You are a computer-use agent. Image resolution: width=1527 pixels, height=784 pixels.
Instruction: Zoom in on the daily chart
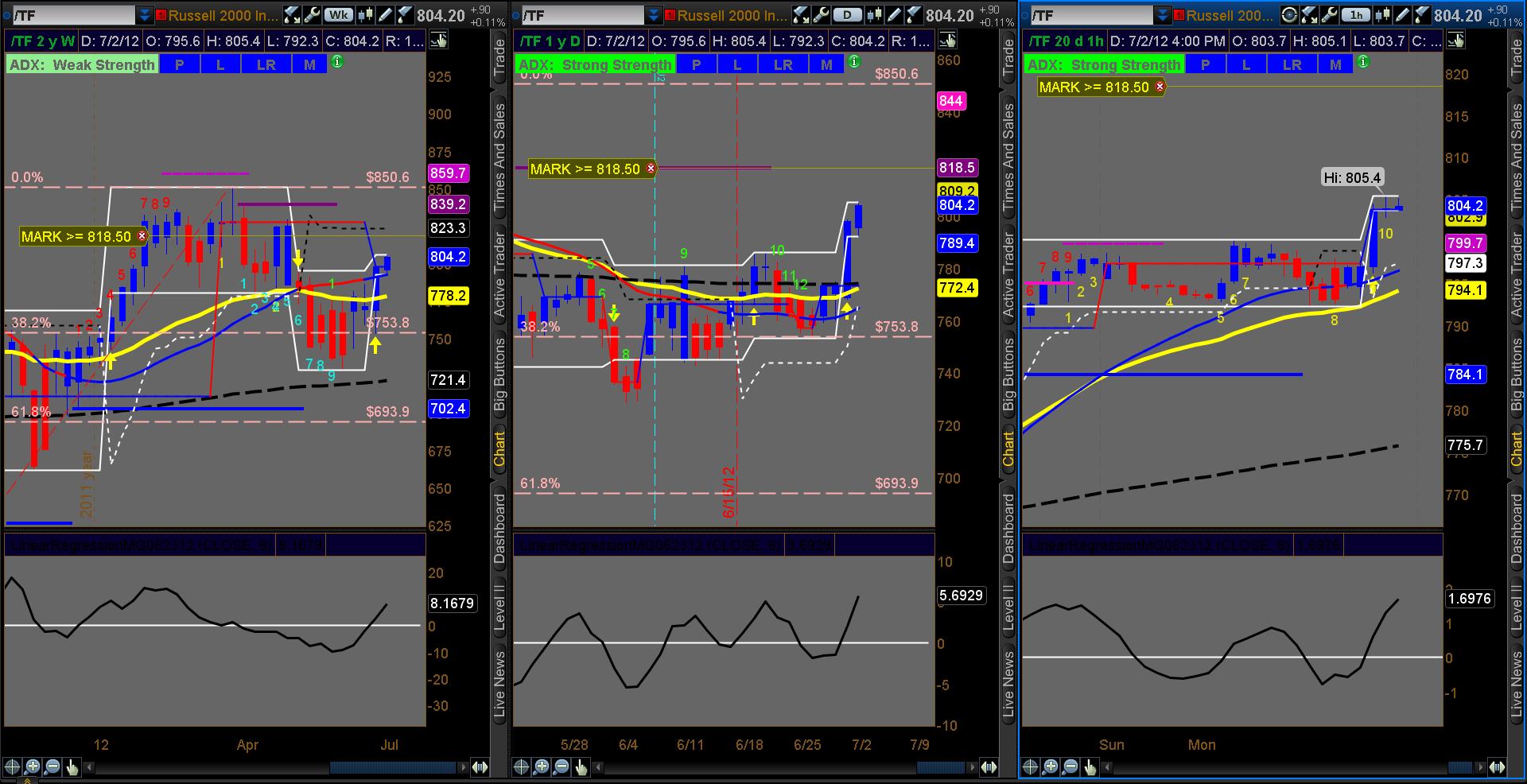[541, 767]
